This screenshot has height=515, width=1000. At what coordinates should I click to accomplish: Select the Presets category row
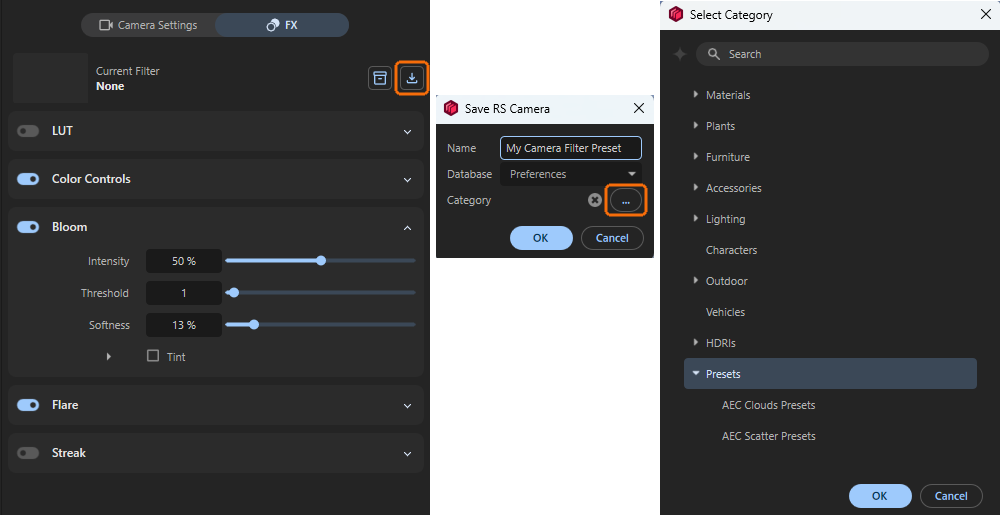[830, 374]
